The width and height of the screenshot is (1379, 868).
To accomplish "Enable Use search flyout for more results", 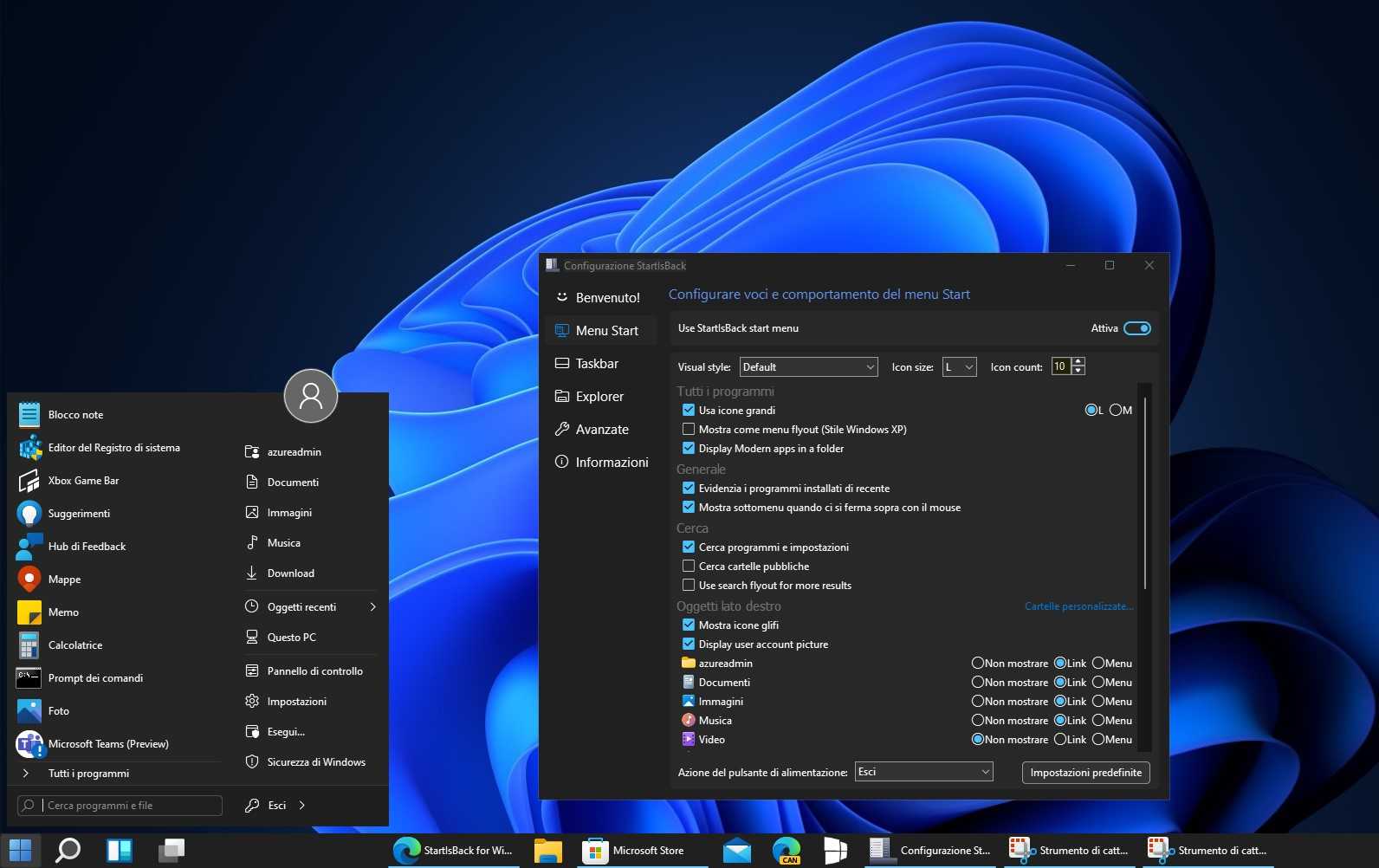I will pyautogui.click(x=689, y=586).
